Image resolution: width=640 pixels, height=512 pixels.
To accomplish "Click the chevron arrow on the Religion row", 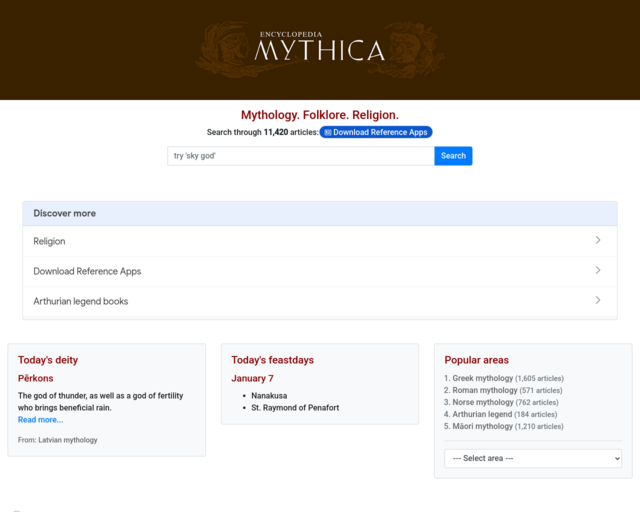I will pos(598,240).
